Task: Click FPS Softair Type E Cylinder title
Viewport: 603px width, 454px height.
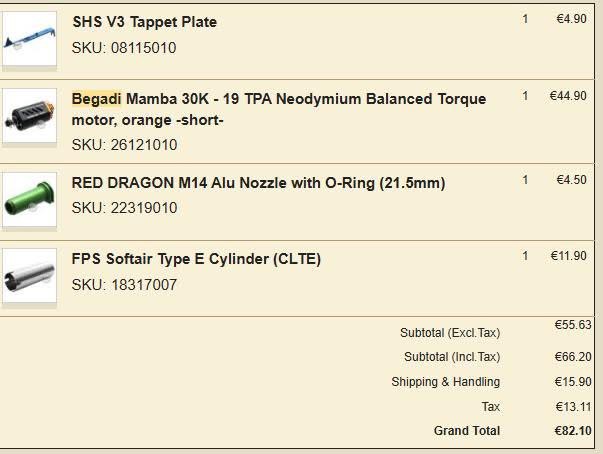Action: click(196, 259)
